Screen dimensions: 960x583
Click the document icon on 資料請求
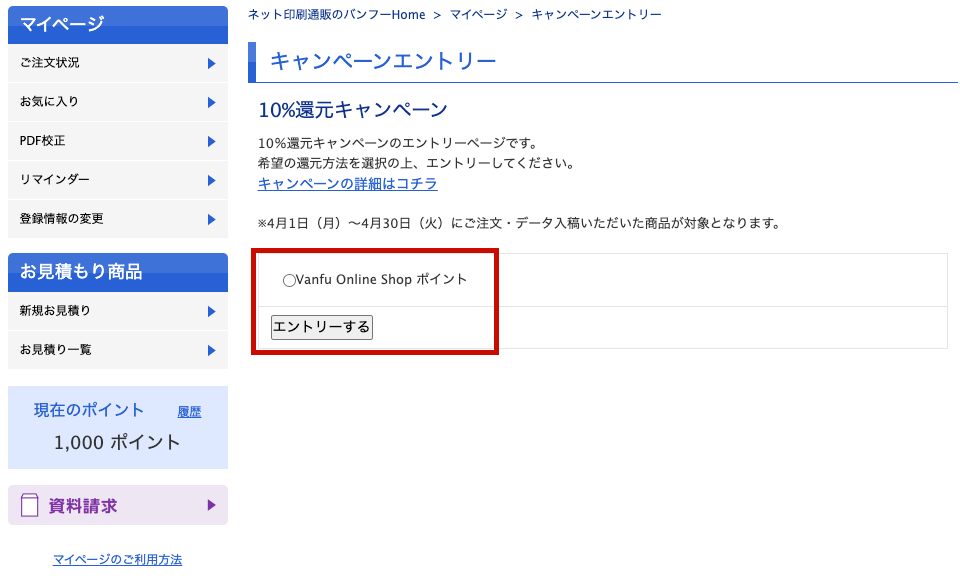tap(29, 505)
